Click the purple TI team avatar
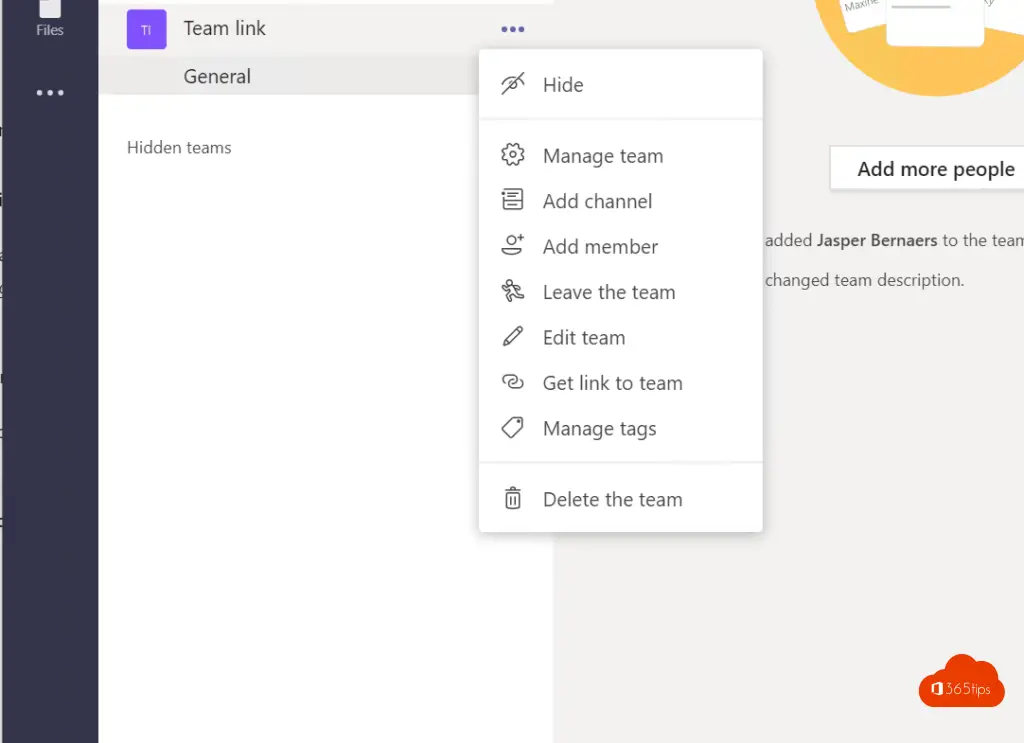The height and width of the screenshot is (743, 1024). 146,30
